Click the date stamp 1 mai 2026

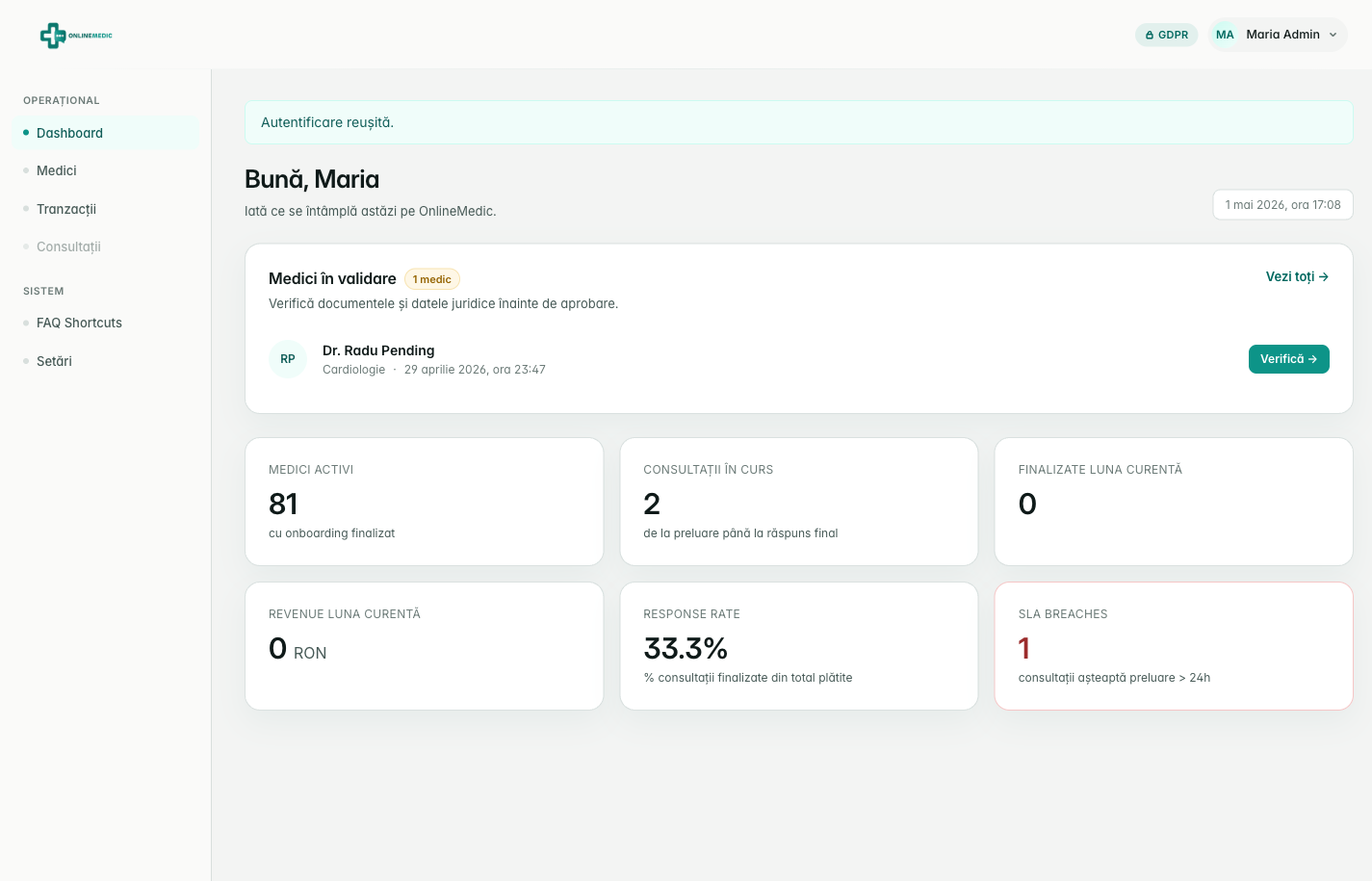1282,205
